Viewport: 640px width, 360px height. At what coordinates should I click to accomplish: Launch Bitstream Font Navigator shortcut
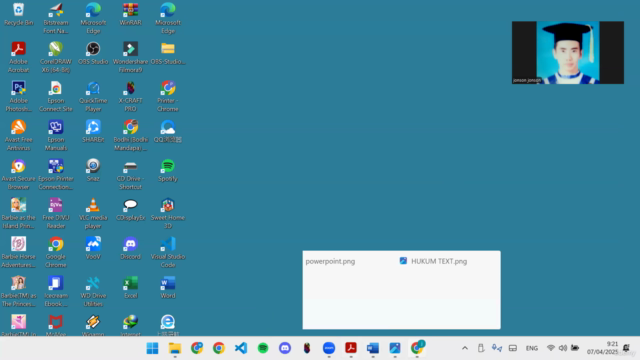pyautogui.click(x=56, y=18)
